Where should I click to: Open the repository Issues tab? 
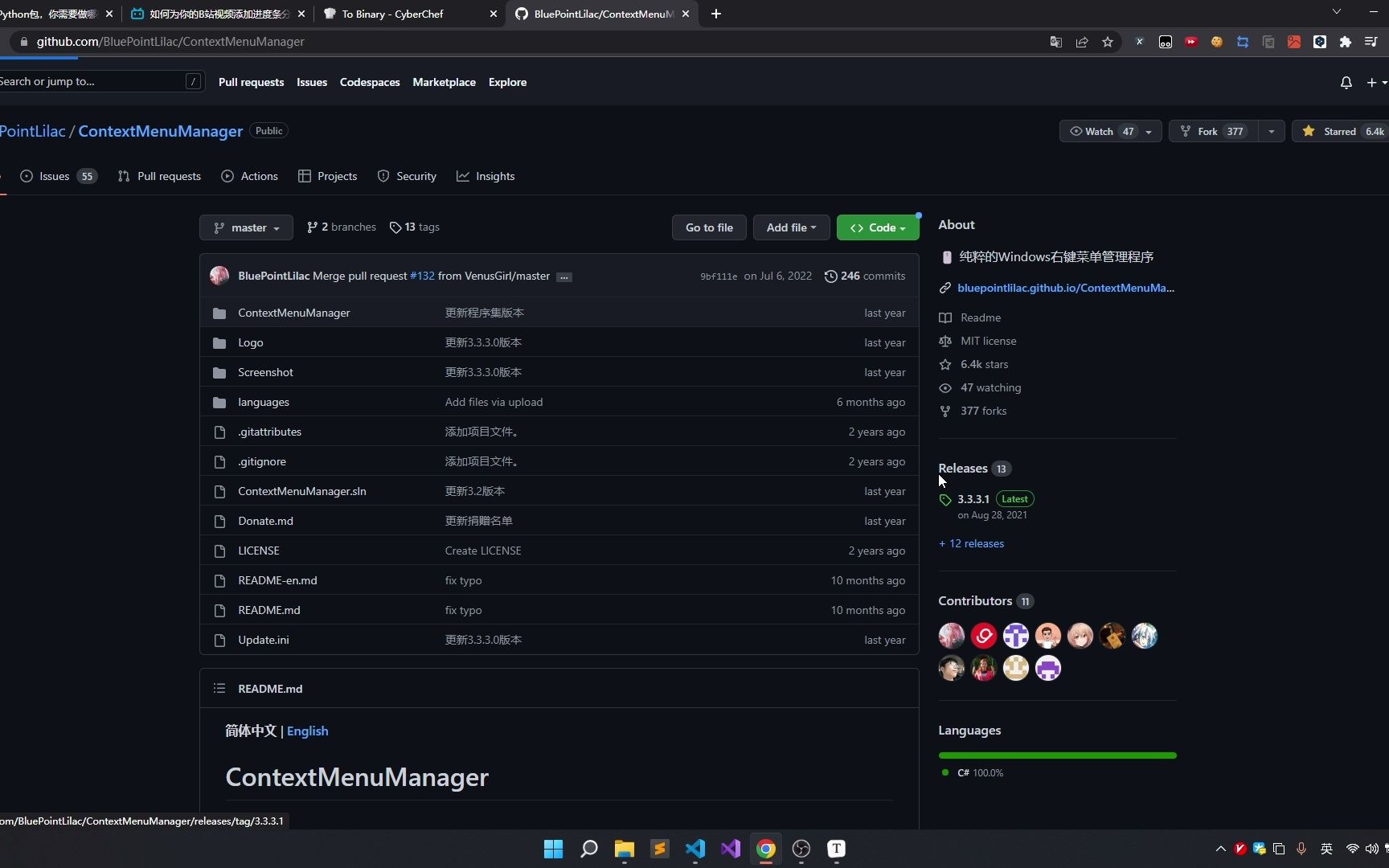pyautogui.click(x=58, y=176)
